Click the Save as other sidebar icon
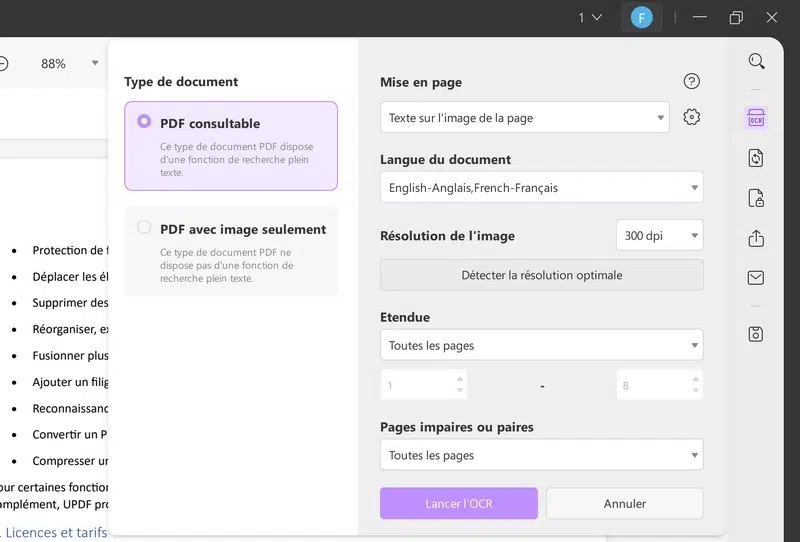This screenshot has width=800, height=542. pos(756,334)
